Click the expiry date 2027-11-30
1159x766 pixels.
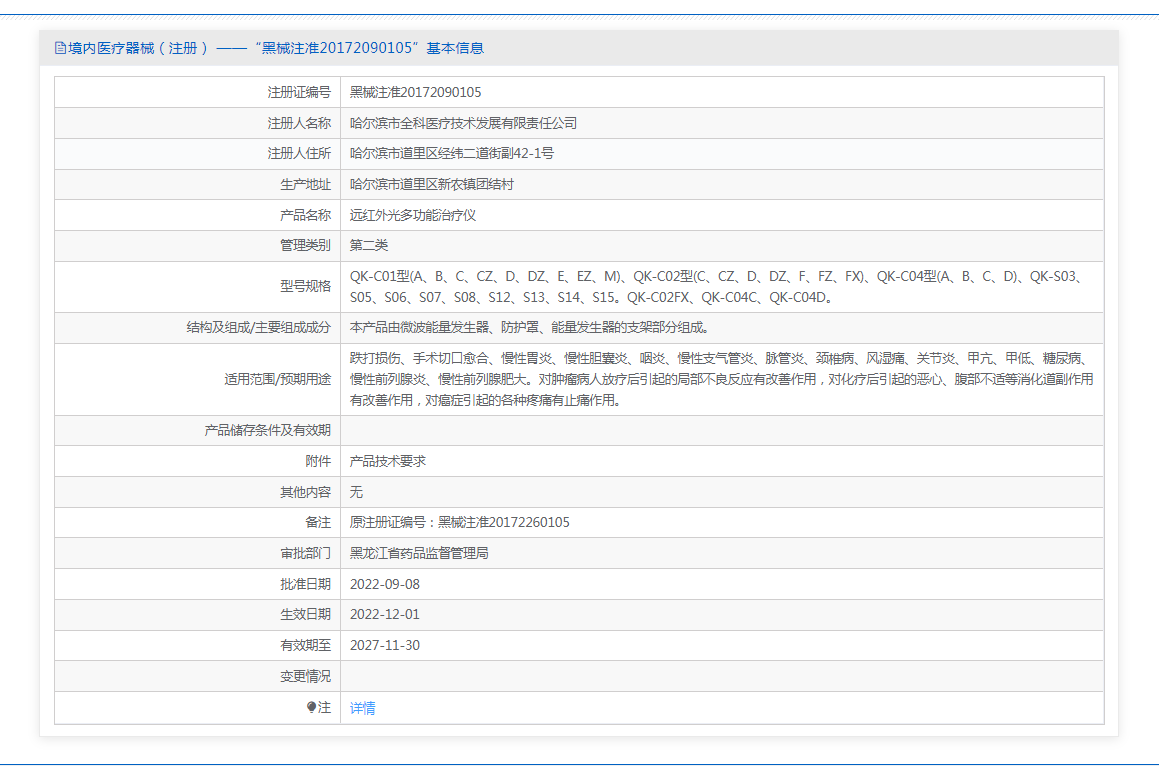pyautogui.click(x=384, y=646)
